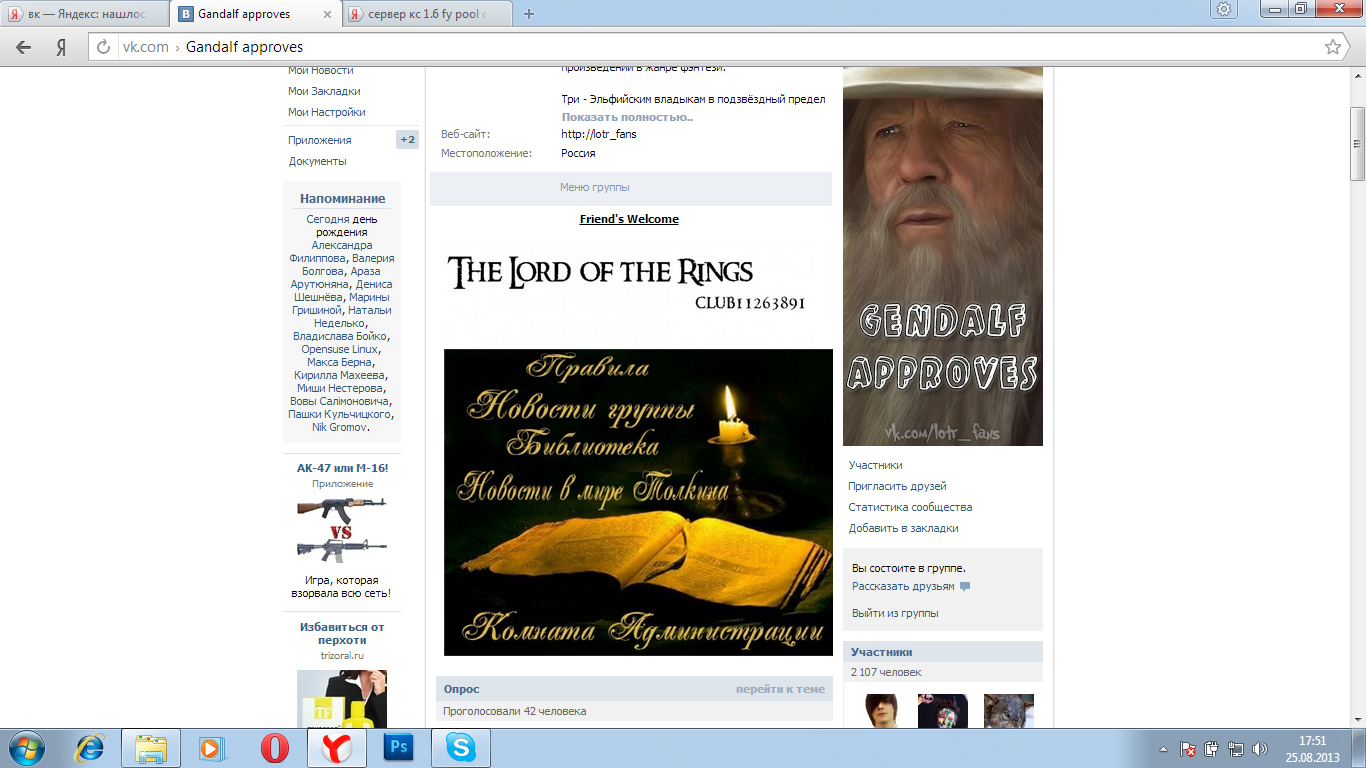The height and width of the screenshot is (768, 1366).
Task: Open Windows Explorer folder in taskbar
Action: (x=151, y=748)
